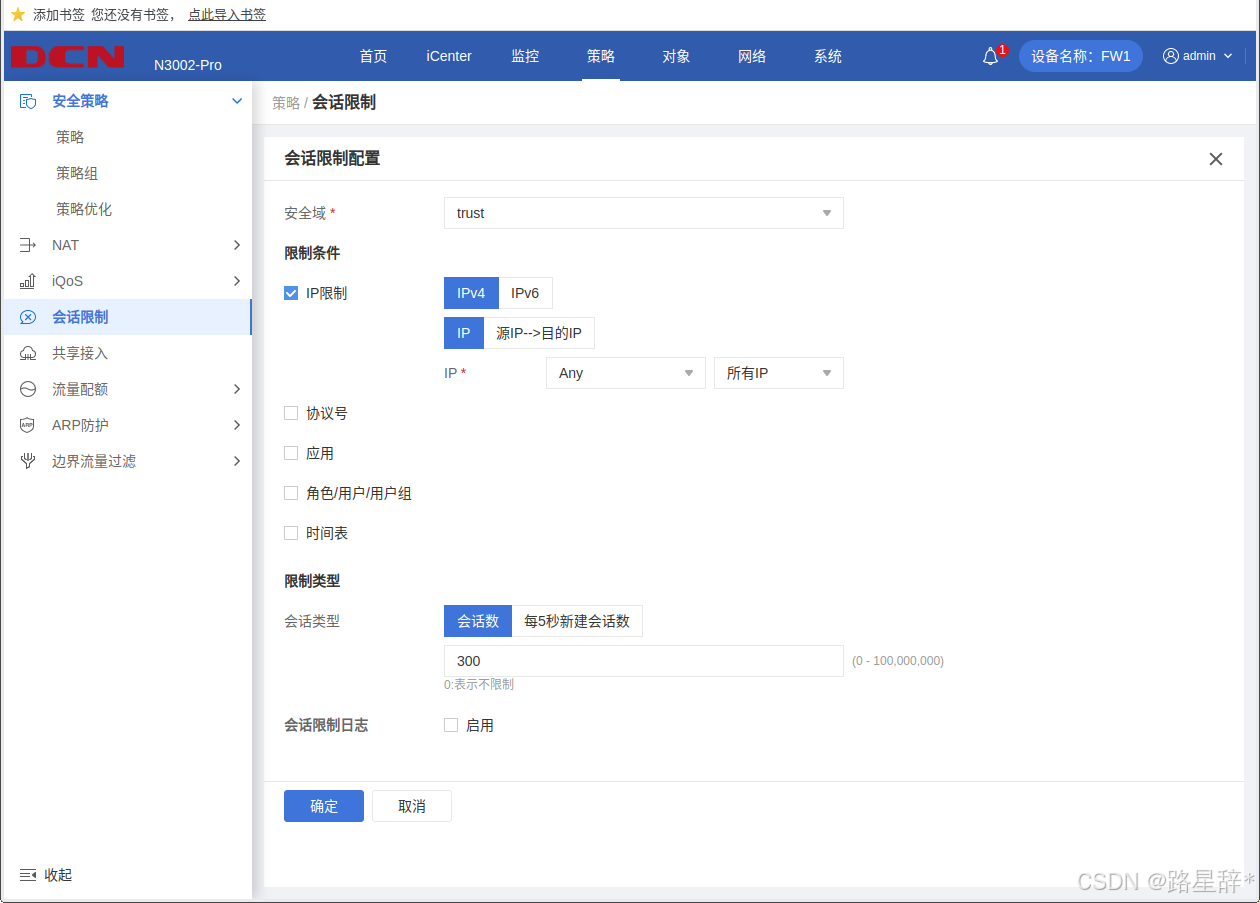
Task: Open the 所有IP dropdown
Action: point(778,373)
